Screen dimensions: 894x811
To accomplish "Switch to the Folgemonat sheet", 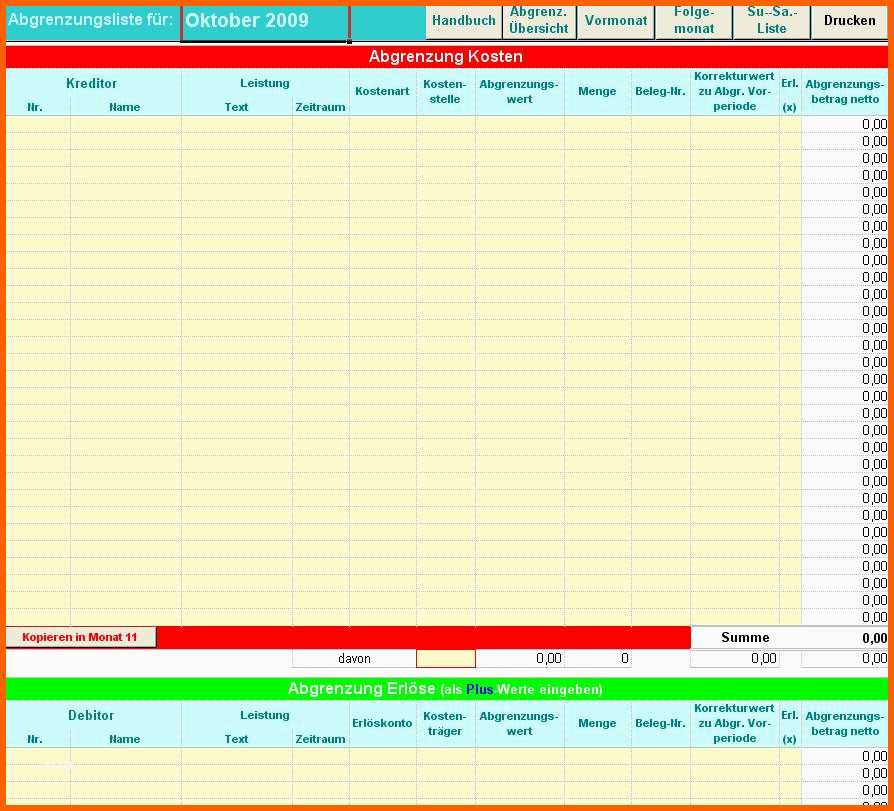I will pyautogui.click(x=693, y=21).
